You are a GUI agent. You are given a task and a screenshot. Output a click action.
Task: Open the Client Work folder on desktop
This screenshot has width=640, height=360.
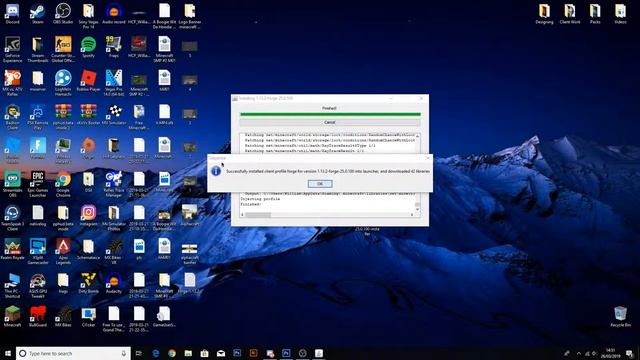click(570, 14)
